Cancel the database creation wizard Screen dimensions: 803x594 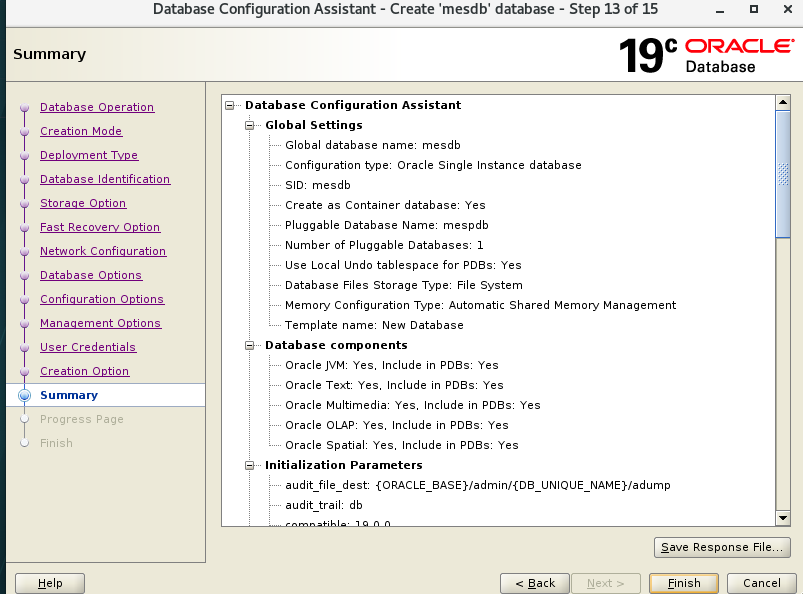pos(761,583)
